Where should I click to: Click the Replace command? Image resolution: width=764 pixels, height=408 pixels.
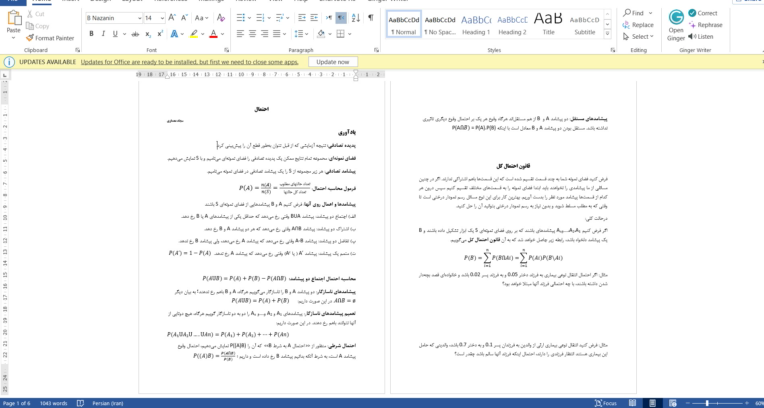pyautogui.click(x=638, y=25)
